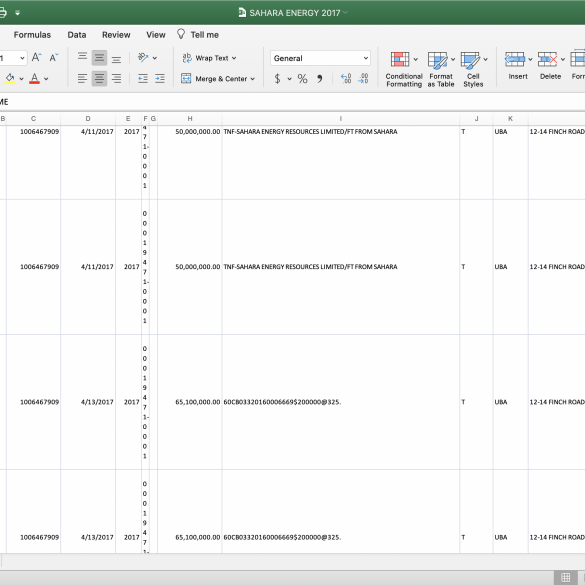Click the Format cells icon
This screenshot has height=585, width=585.
(578, 59)
